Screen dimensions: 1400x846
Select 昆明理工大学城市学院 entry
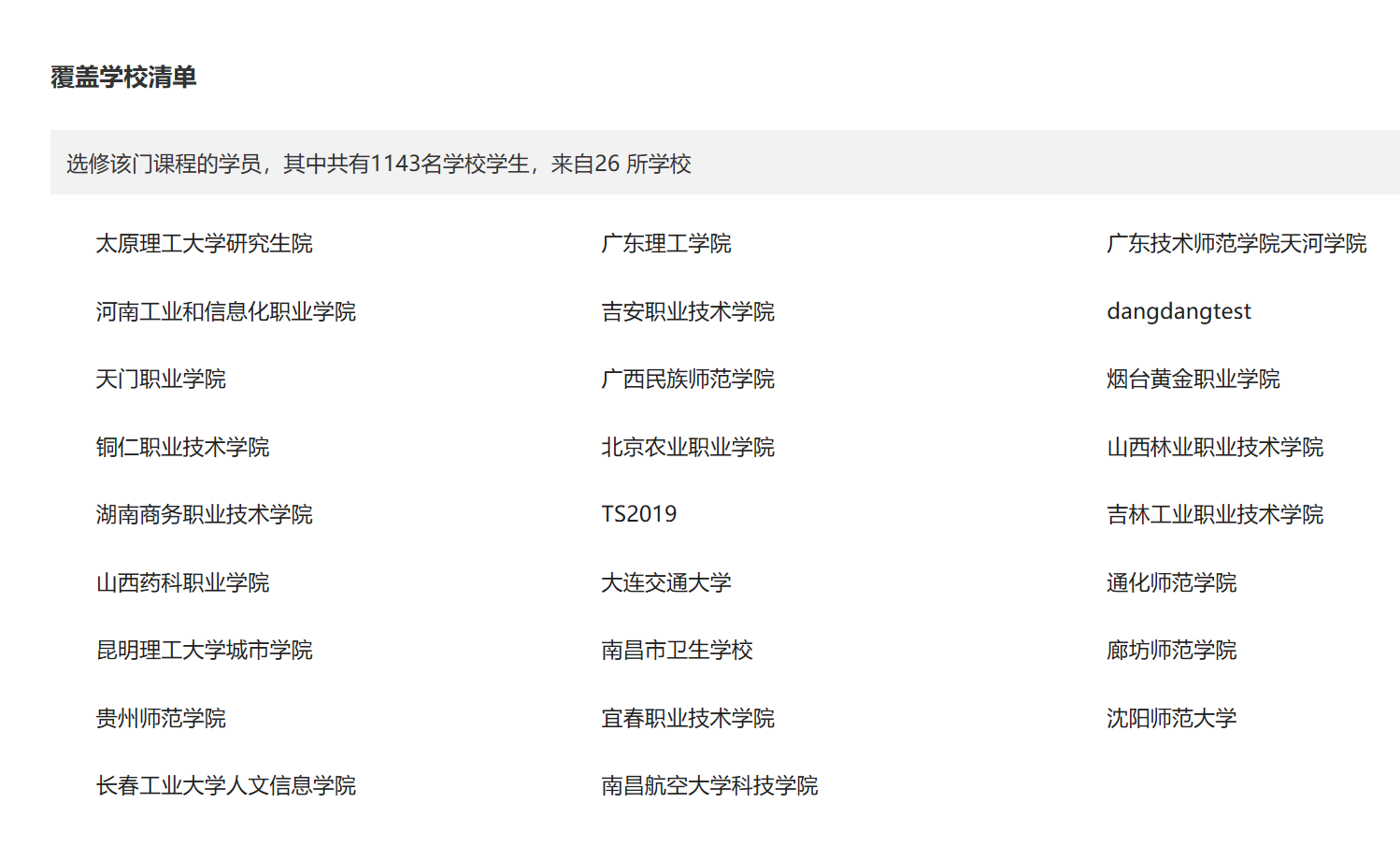point(204,651)
